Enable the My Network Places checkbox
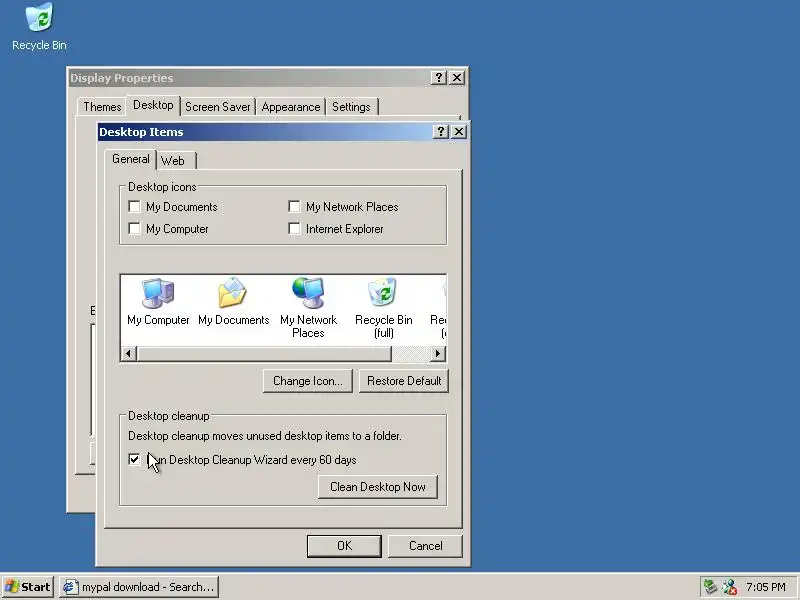The height and width of the screenshot is (600, 800). point(294,207)
